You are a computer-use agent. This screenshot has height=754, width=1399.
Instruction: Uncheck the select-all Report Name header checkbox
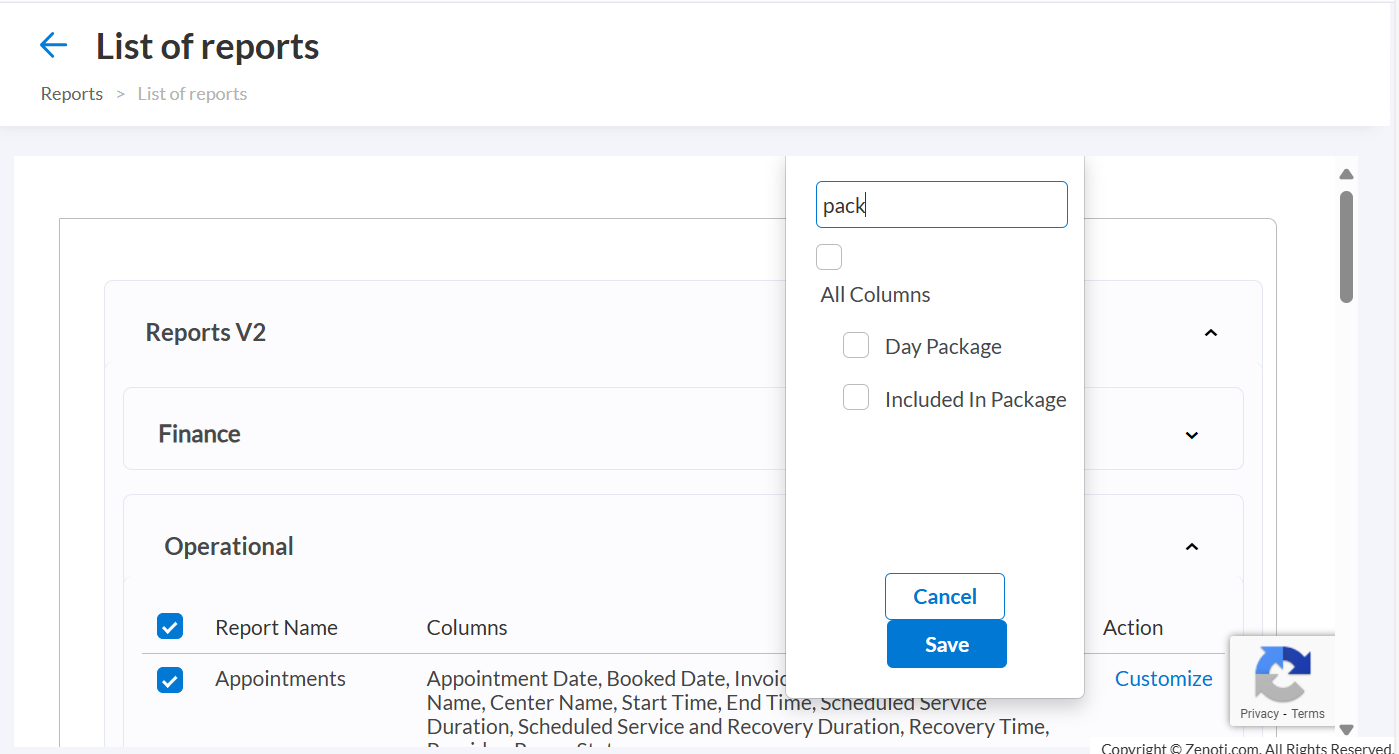pos(170,627)
